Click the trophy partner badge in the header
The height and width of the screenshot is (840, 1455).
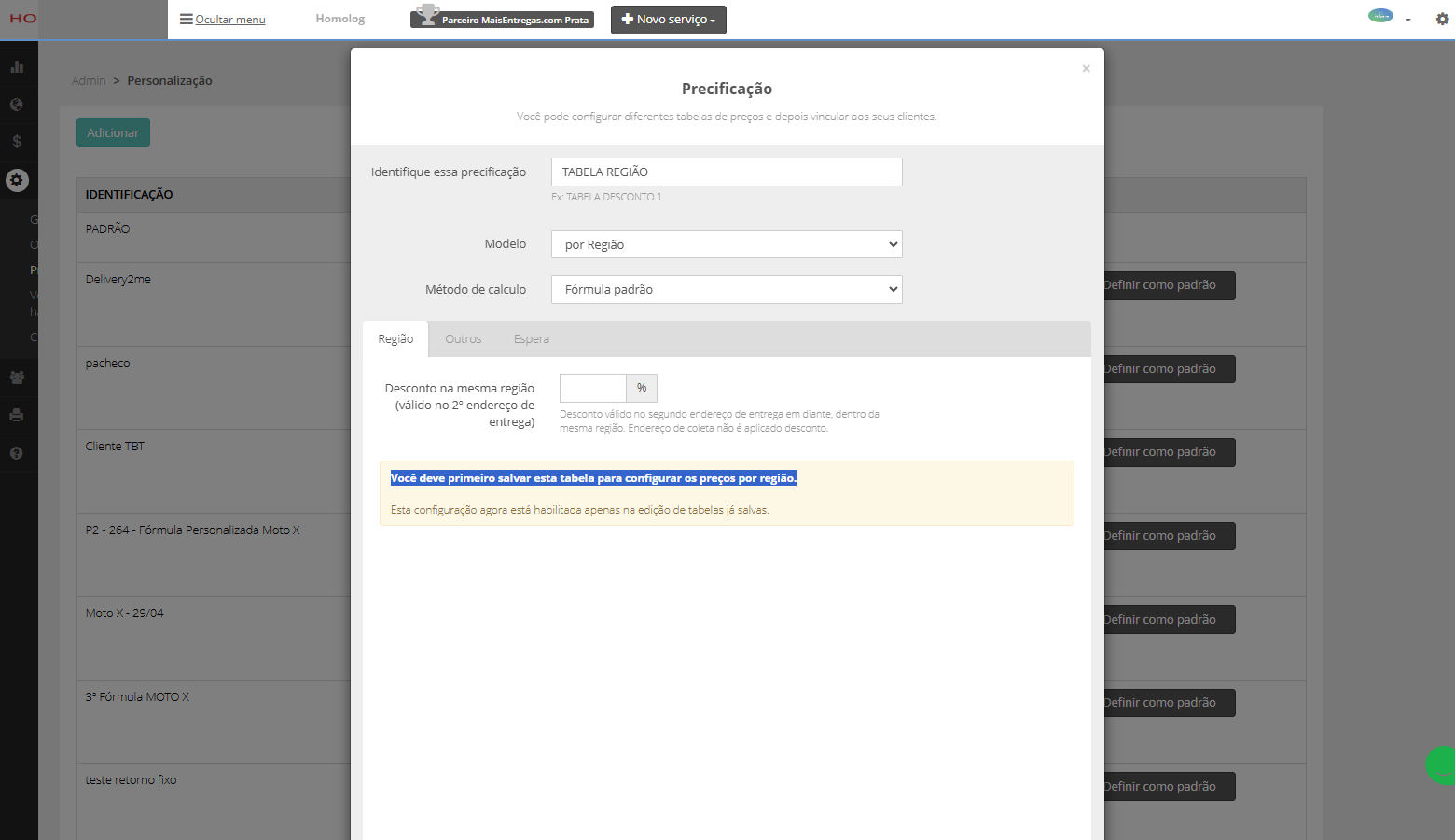coord(502,18)
